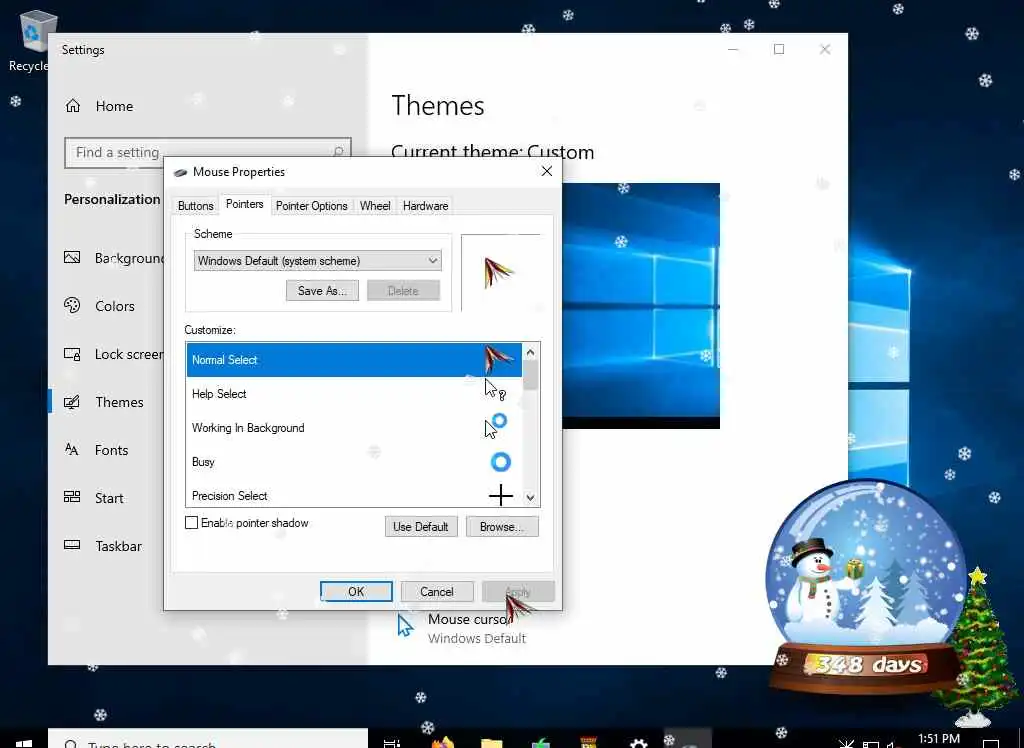The image size is (1024, 748).
Task: Click the Mouse cursor arrow icon in Themes
Action: pos(405,625)
